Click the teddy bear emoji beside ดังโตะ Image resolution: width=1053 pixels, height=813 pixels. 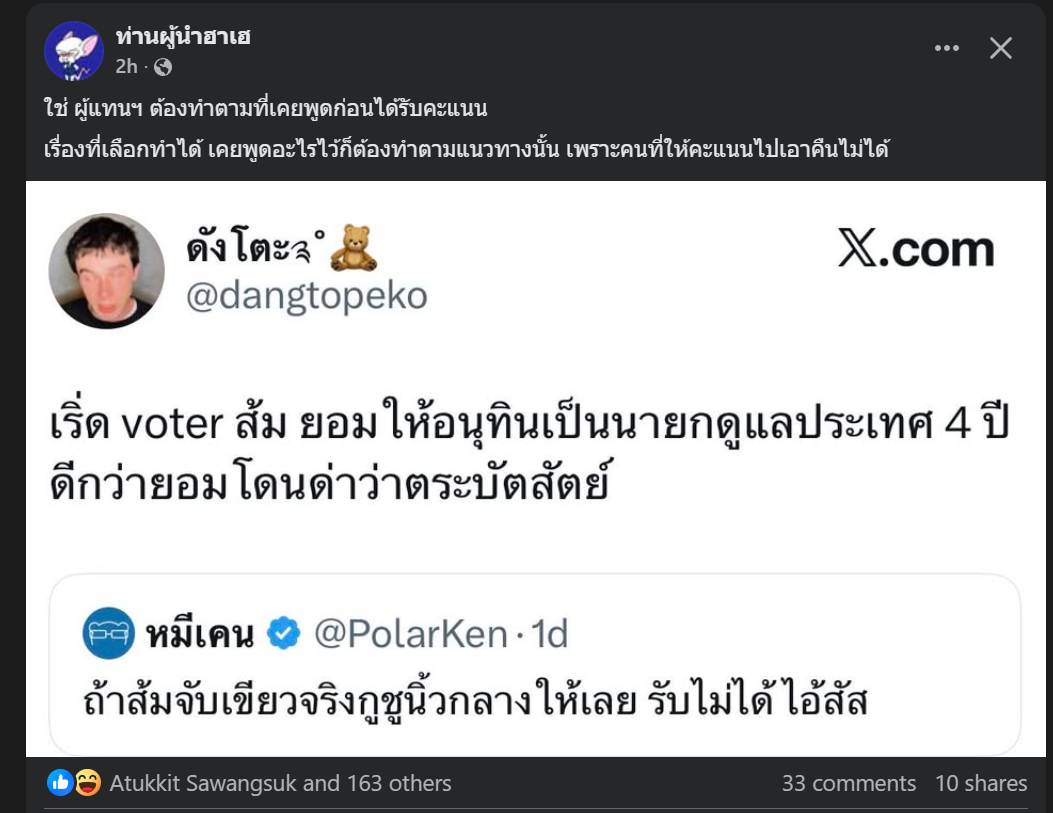tap(353, 247)
